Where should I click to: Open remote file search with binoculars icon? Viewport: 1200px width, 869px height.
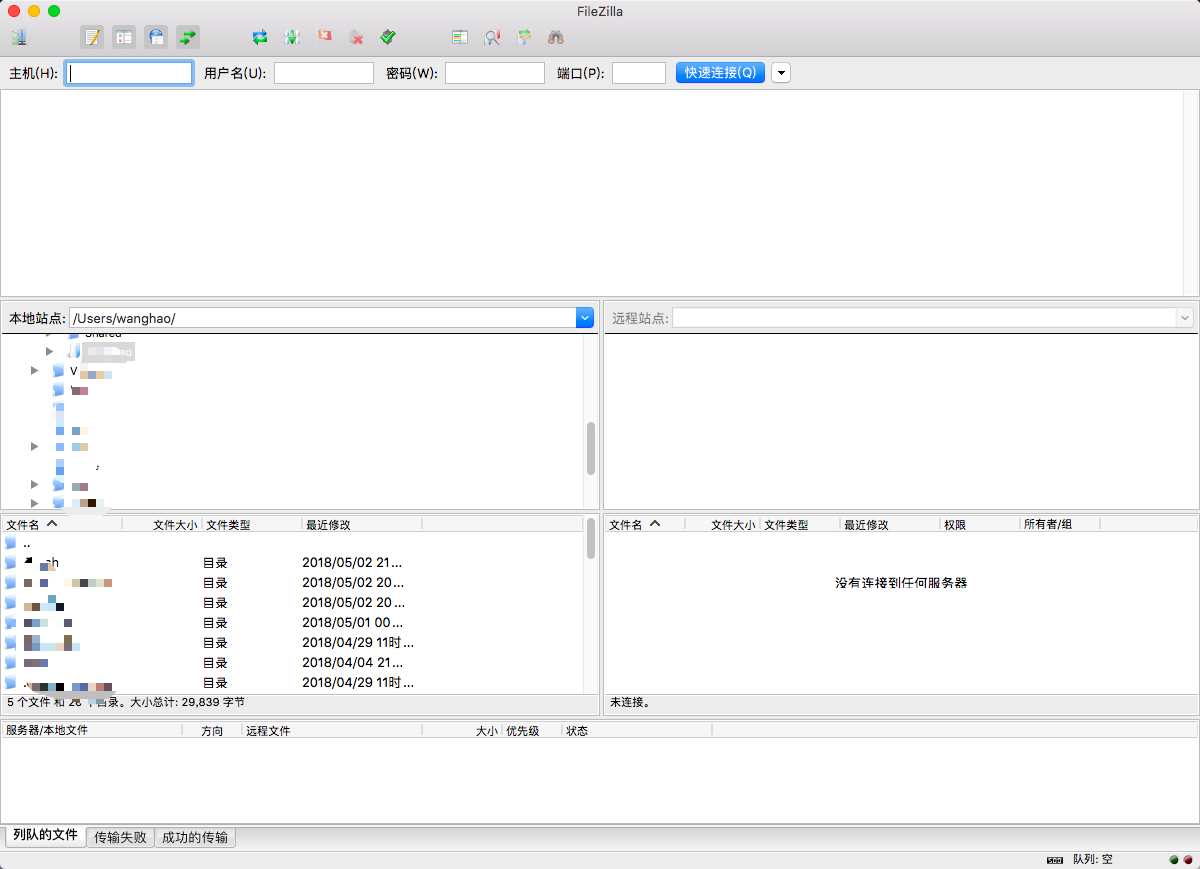click(556, 38)
